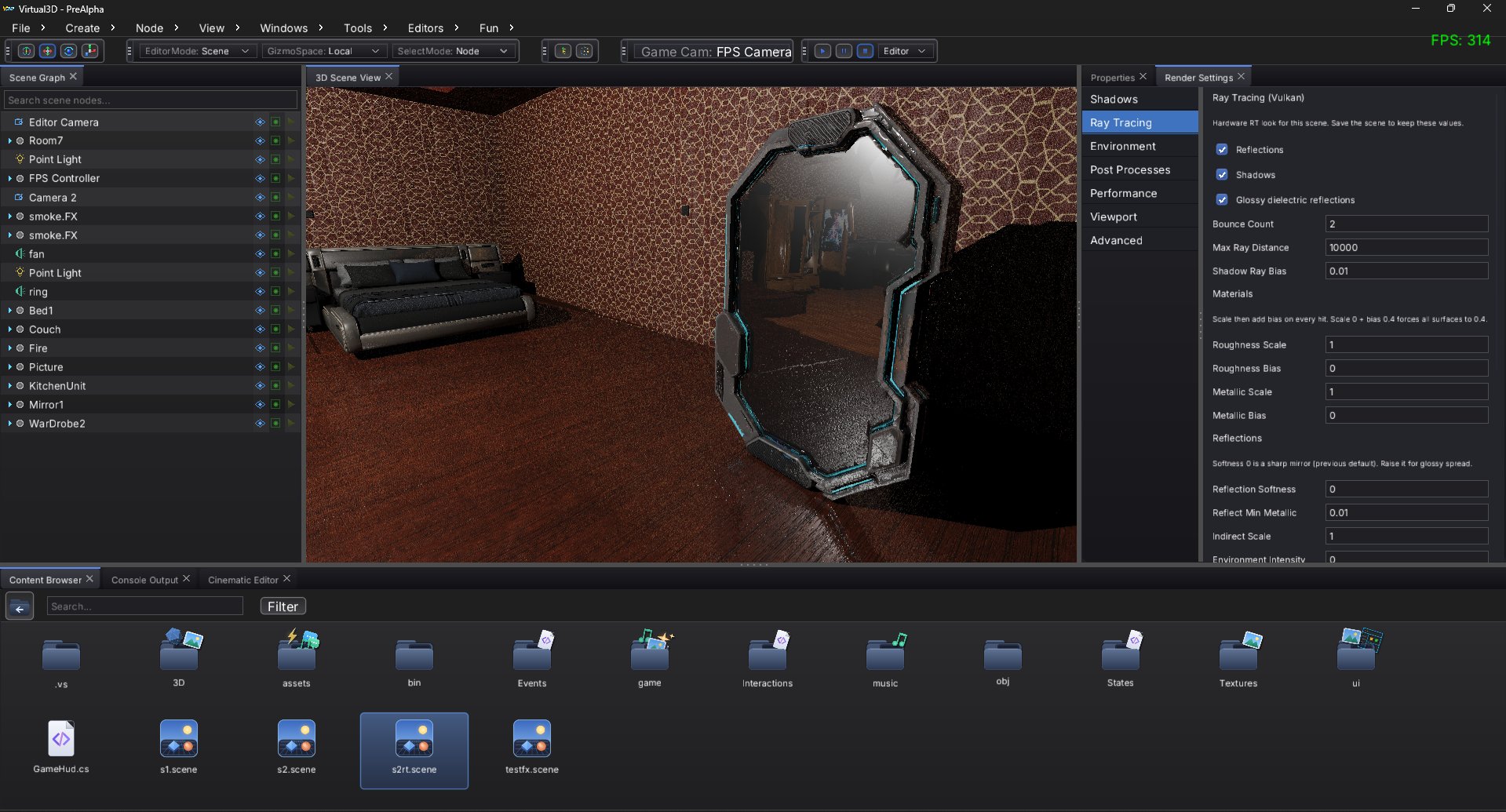Select the rotate gizmo tool
This screenshot has width=1506, height=812.
(x=68, y=51)
